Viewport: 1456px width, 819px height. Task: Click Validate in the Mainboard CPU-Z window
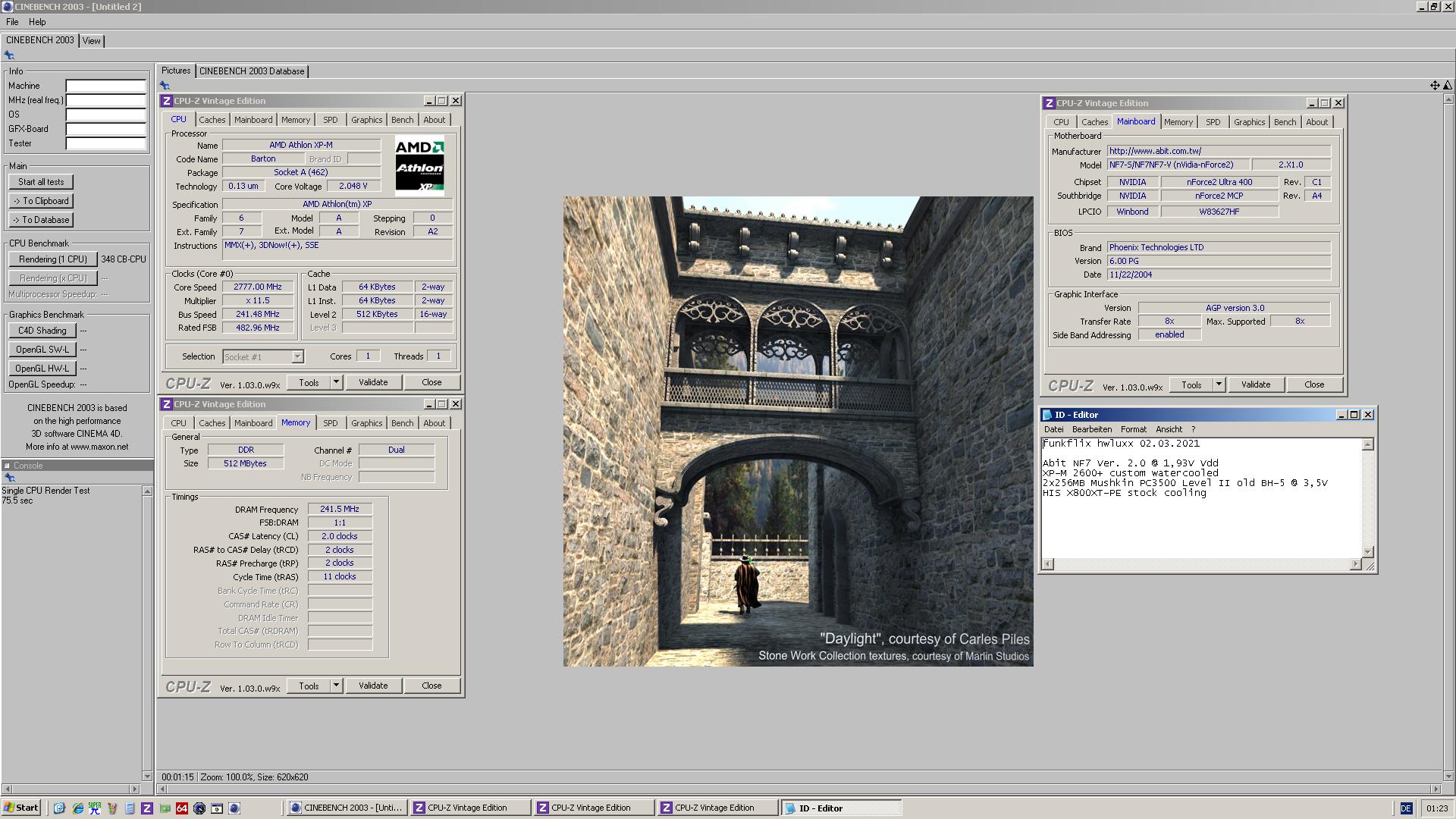[1256, 384]
